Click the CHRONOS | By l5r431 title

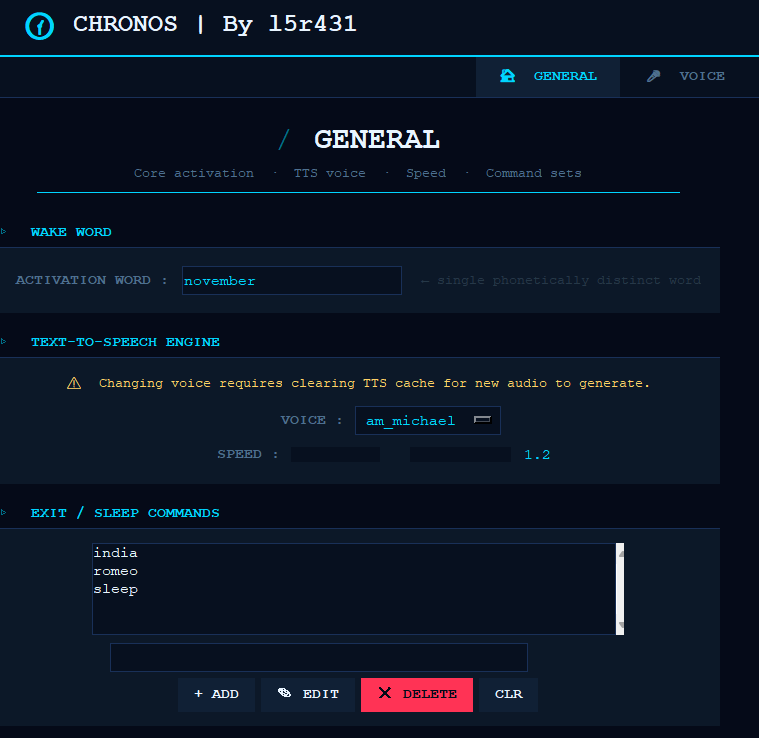point(215,24)
